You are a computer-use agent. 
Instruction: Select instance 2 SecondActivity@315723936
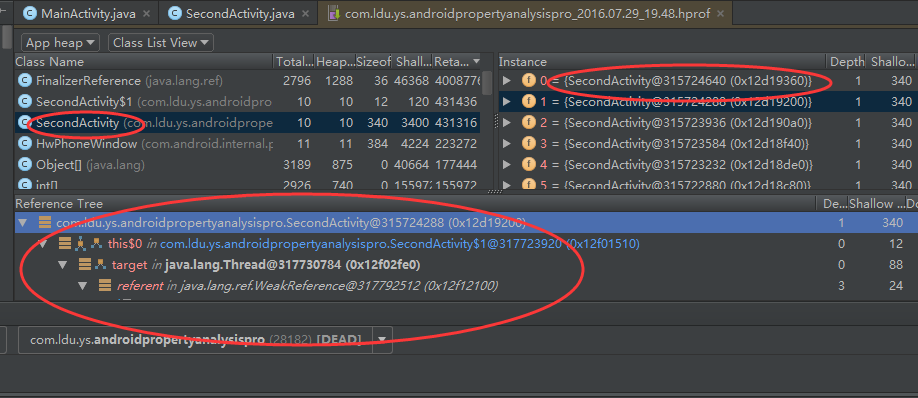(707, 123)
